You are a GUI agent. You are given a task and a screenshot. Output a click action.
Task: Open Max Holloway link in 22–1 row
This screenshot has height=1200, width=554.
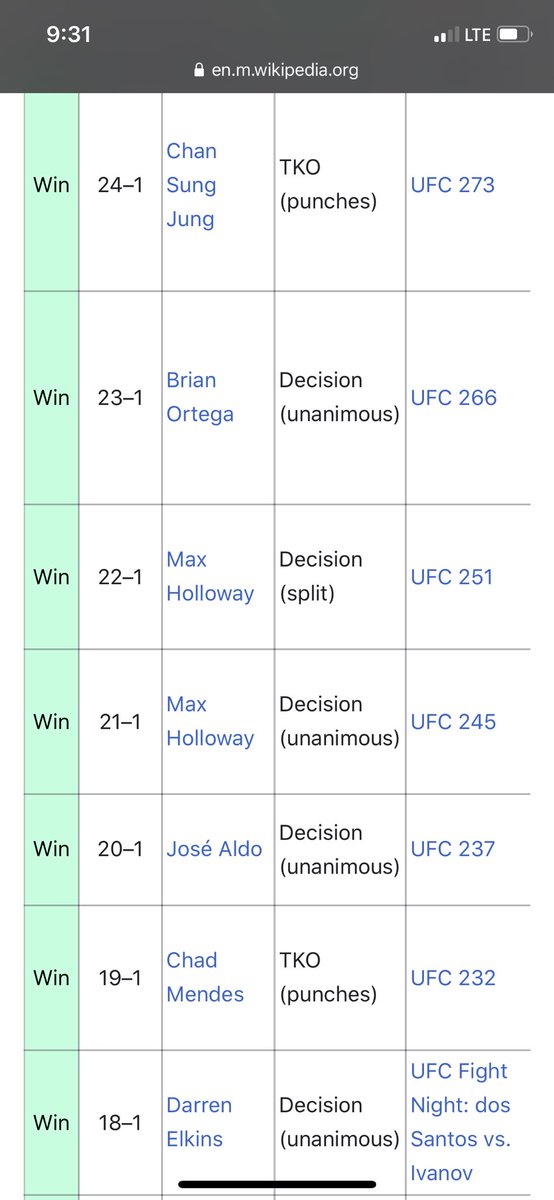coord(210,576)
